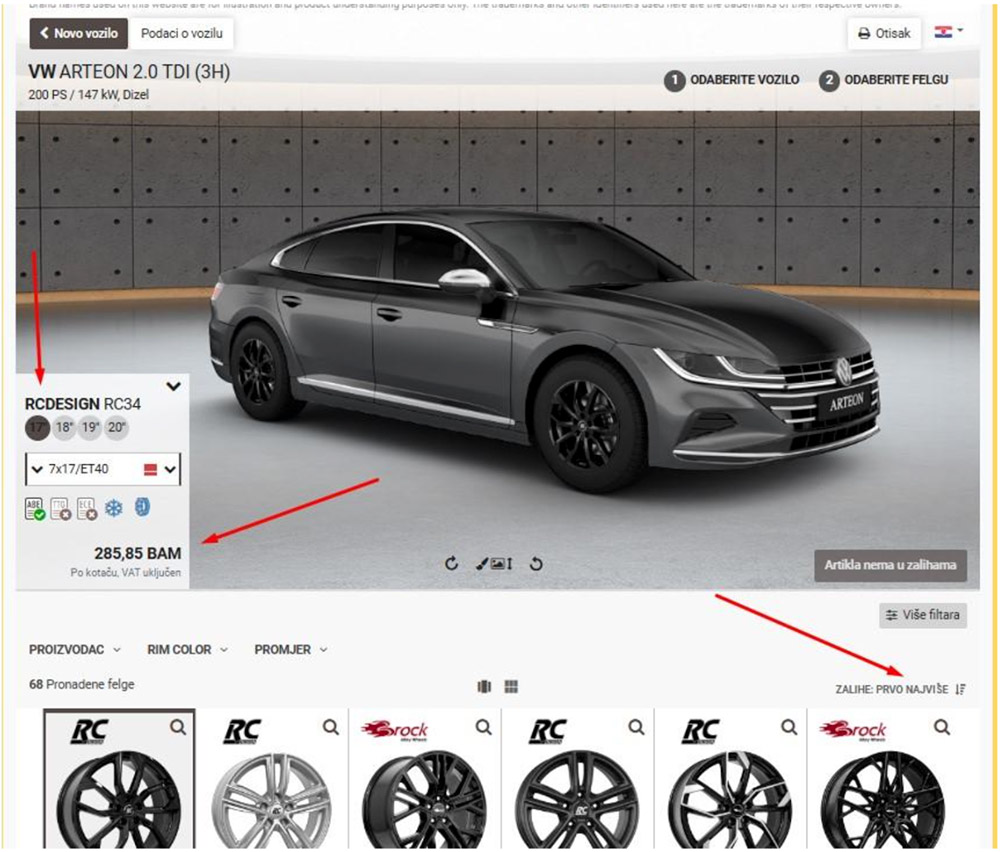The width and height of the screenshot is (1000, 852).
Task: Click the Otisak print button
Action: [884, 33]
